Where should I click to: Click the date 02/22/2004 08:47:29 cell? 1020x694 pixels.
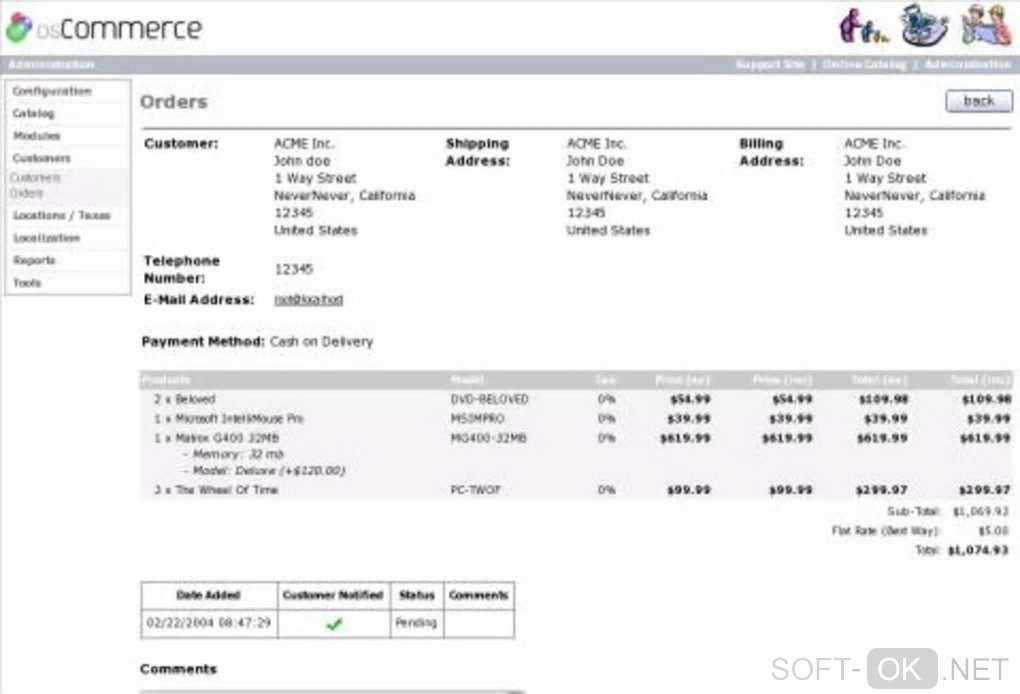tap(209, 623)
